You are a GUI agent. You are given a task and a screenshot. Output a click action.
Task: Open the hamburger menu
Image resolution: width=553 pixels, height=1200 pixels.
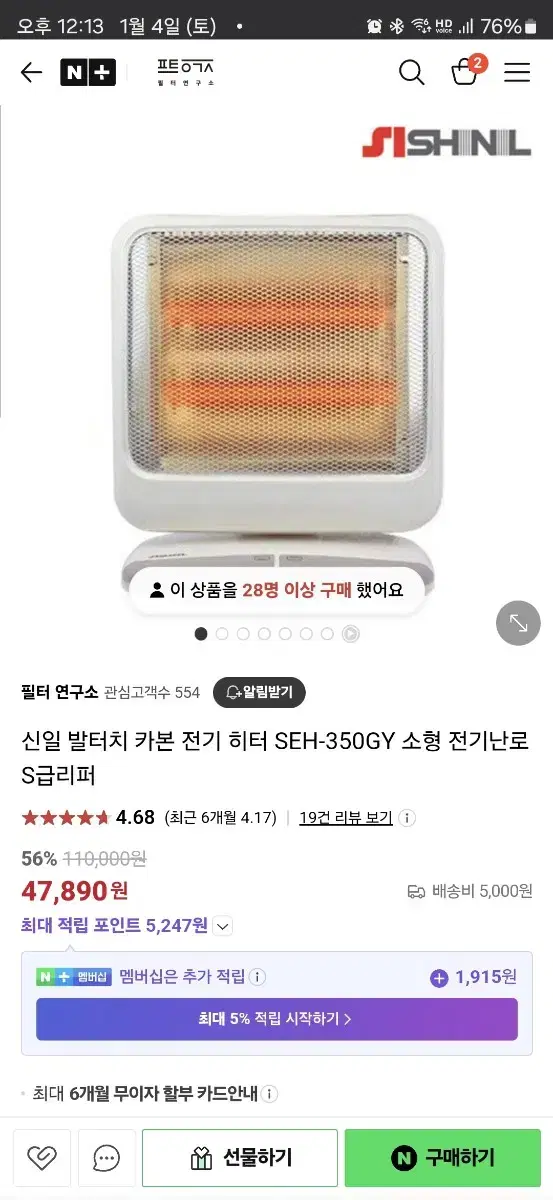coord(517,72)
